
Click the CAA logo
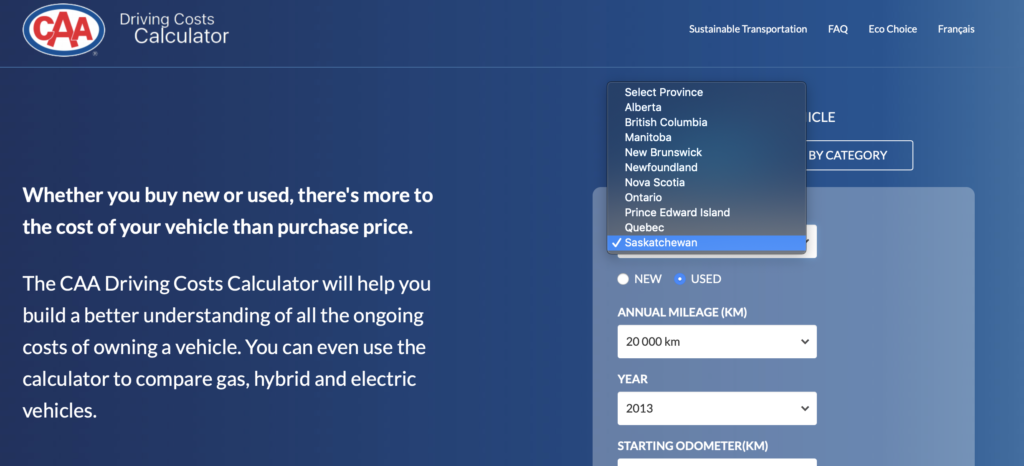tap(64, 29)
